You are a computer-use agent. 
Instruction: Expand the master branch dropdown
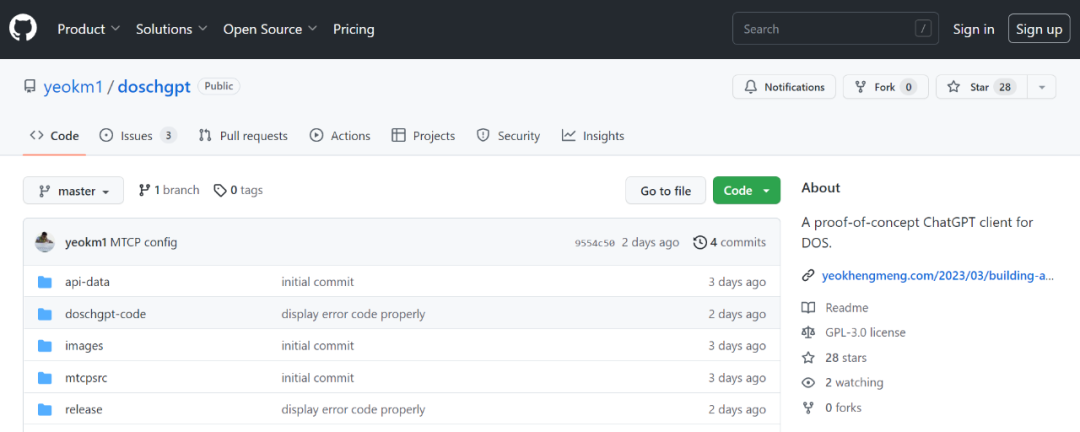[73, 191]
